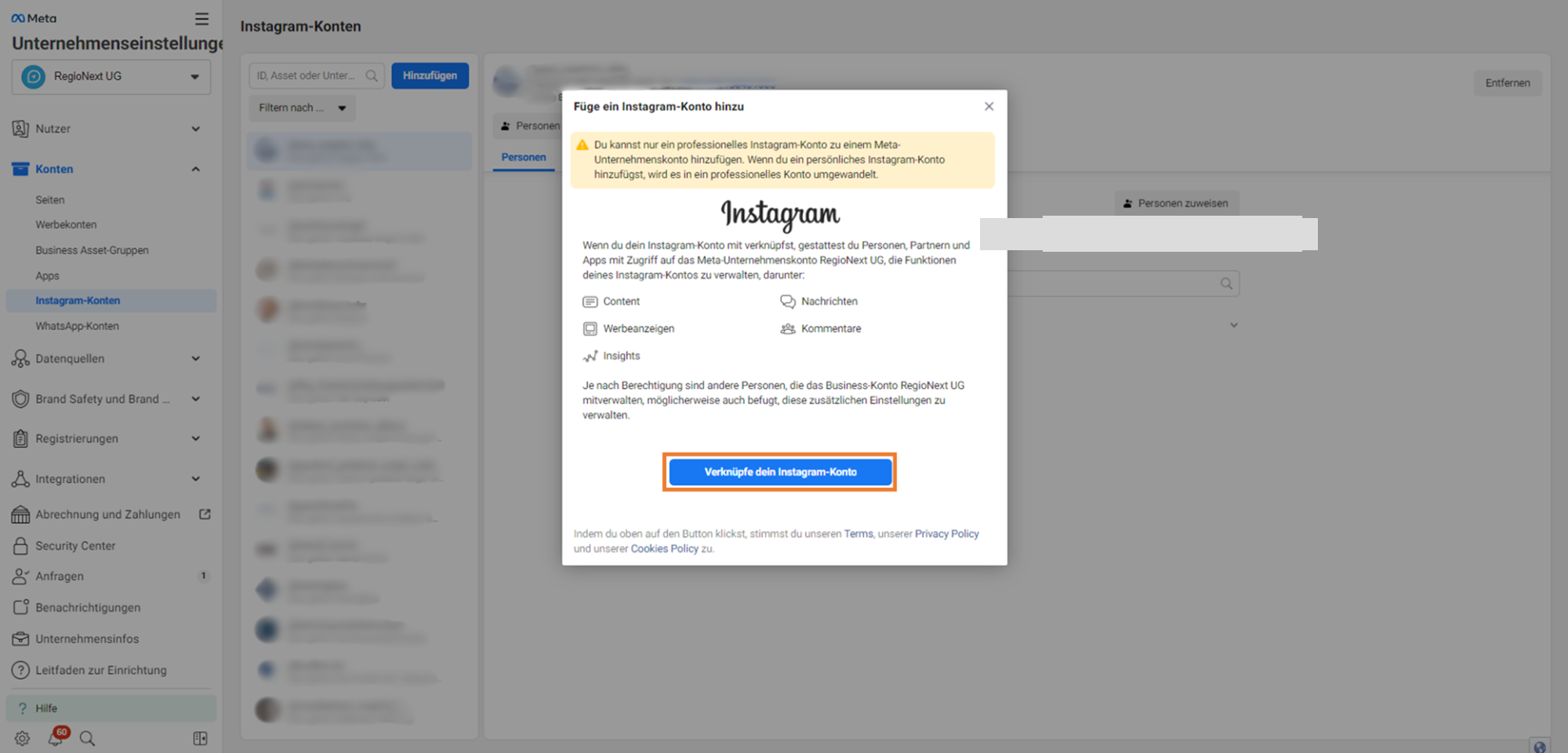Switch to the Personen tab

tap(524, 158)
